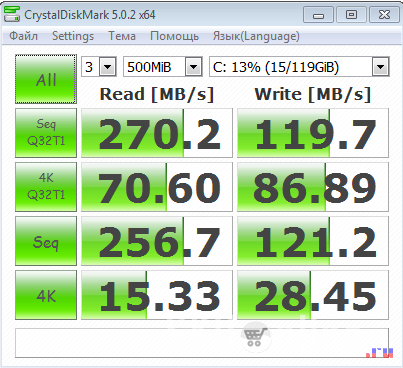Close the CrystalDiskMark window
The width and height of the screenshot is (403, 368).
[x=384, y=15]
